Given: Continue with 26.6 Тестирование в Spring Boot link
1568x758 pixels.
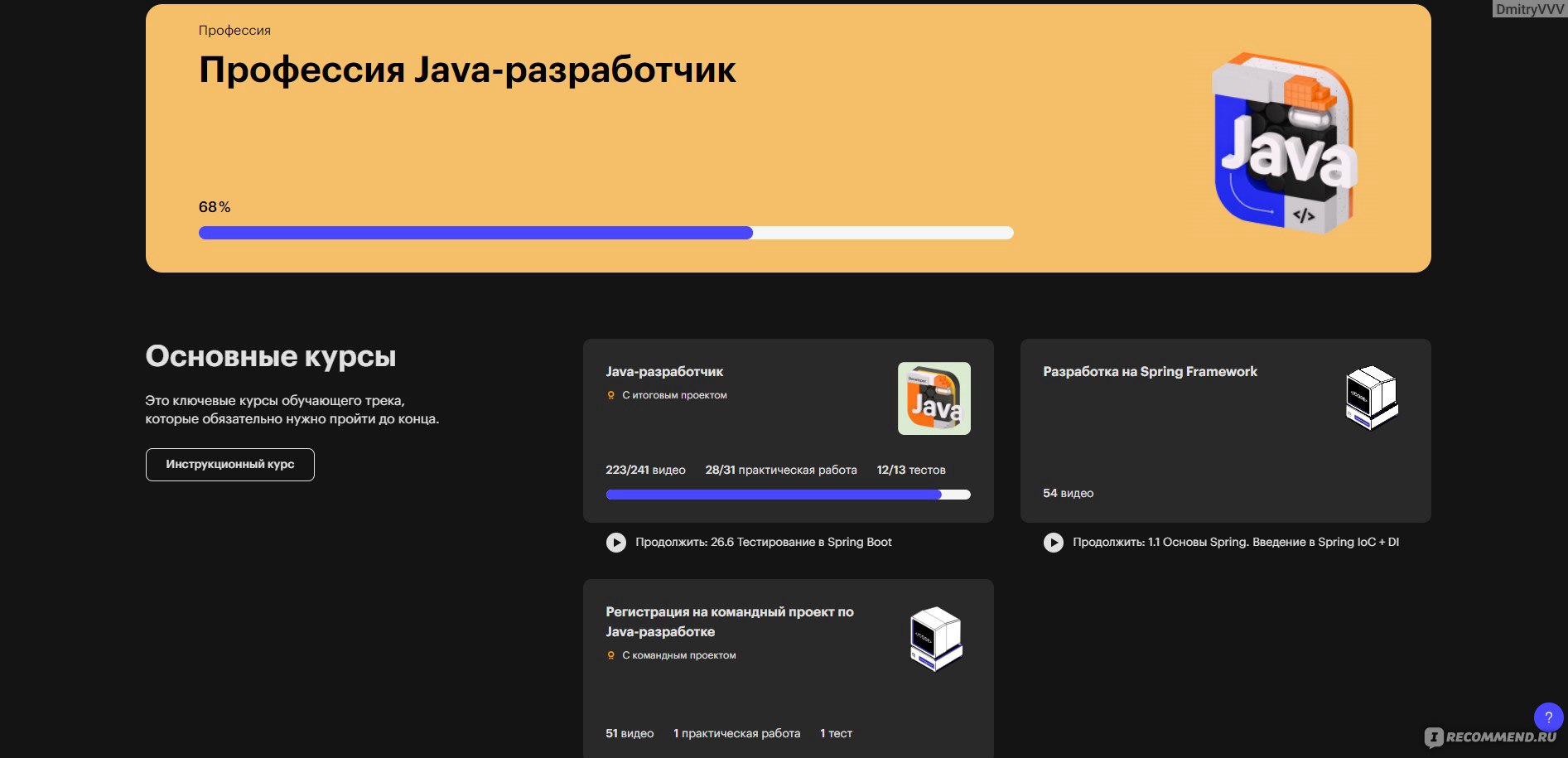Looking at the screenshot, I should [x=764, y=543].
